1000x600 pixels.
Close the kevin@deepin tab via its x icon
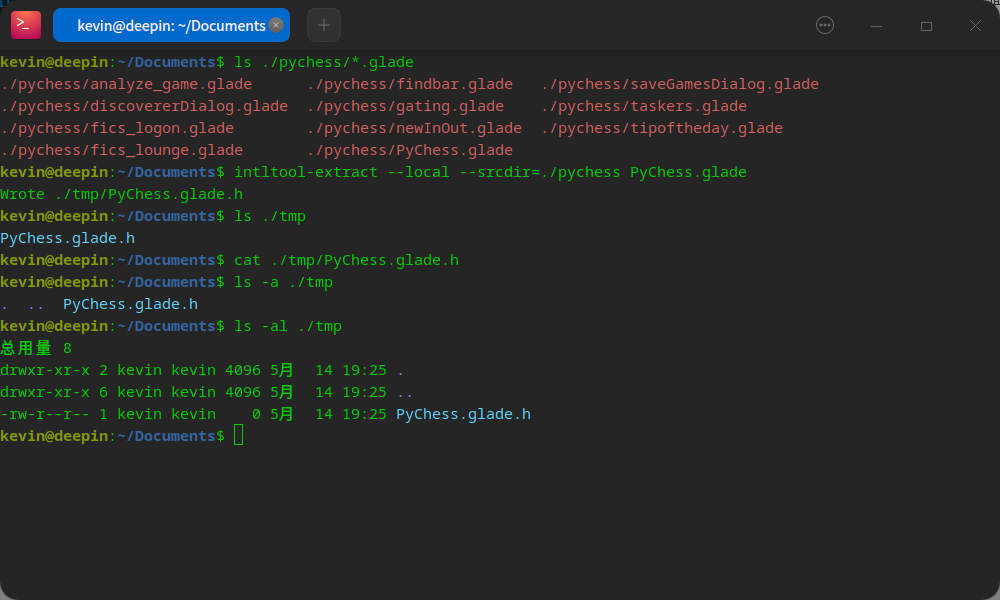276,25
